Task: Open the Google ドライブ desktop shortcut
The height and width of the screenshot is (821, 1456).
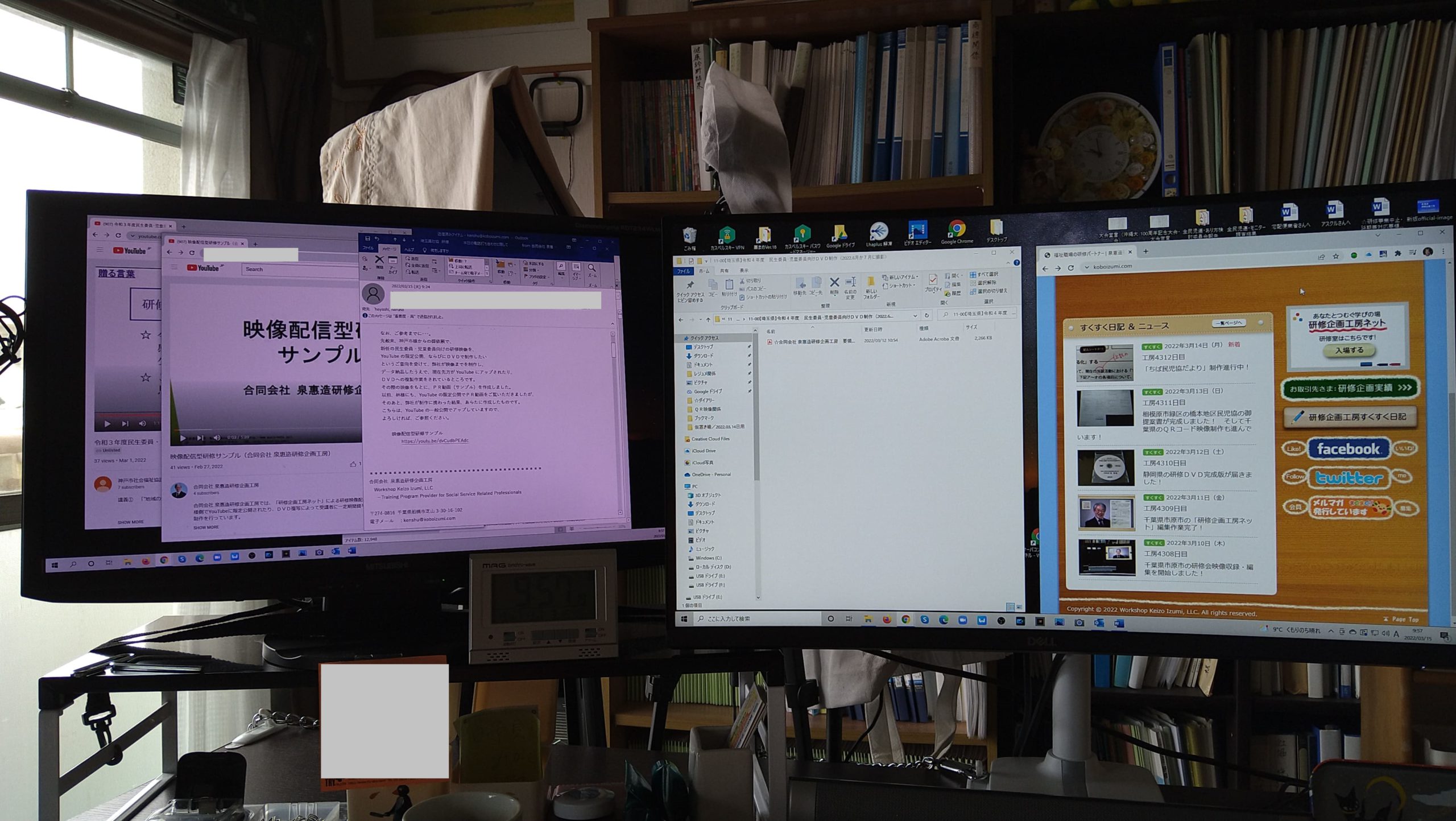Action: (840, 237)
